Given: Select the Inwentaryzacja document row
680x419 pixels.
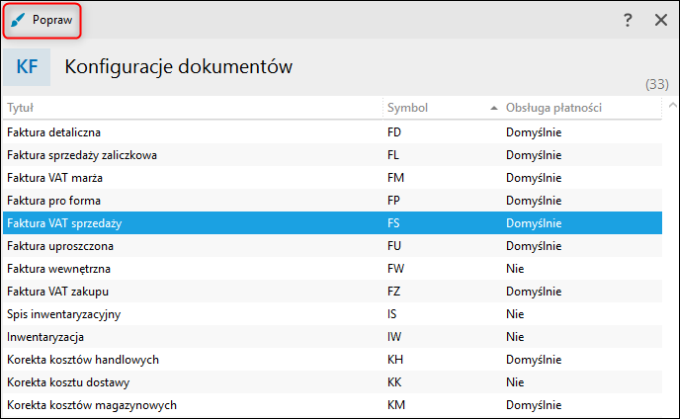Looking at the screenshot, I should tap(45, 337).
